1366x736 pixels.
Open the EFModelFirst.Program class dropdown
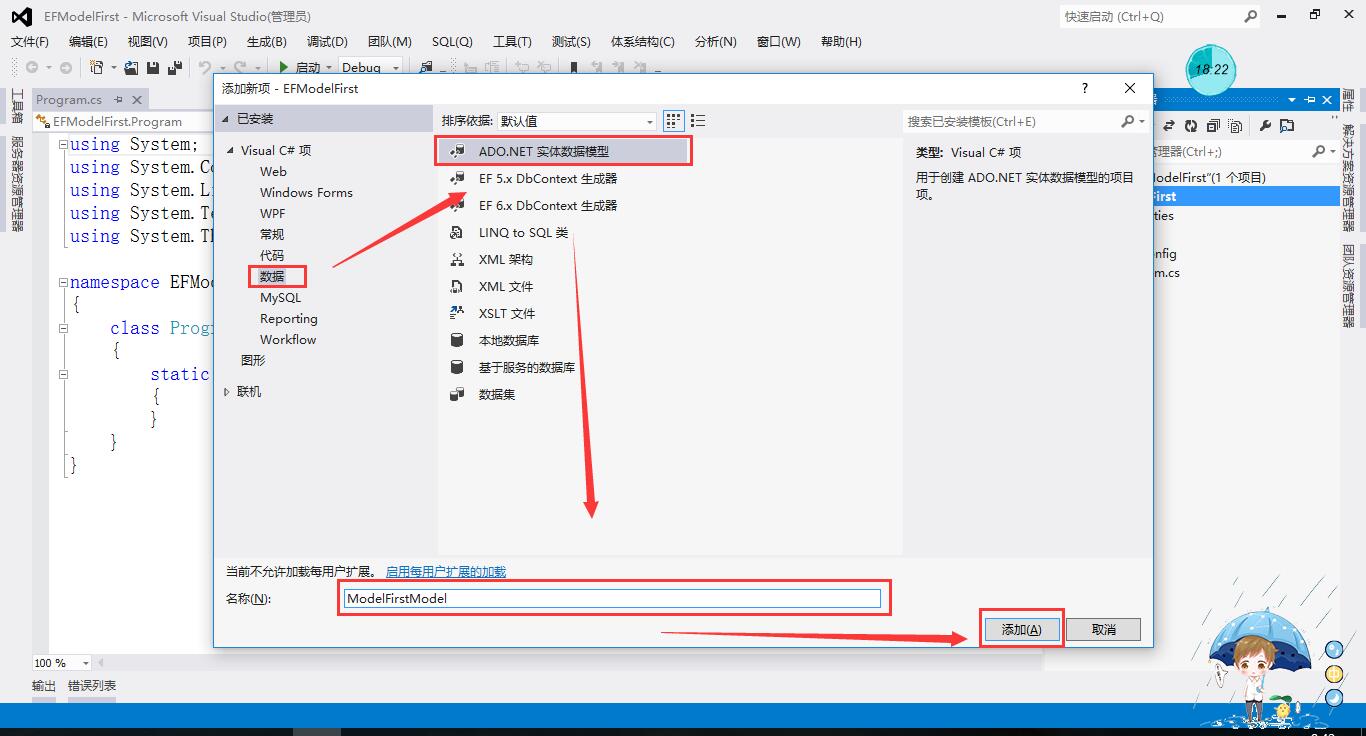pos(123,121)
